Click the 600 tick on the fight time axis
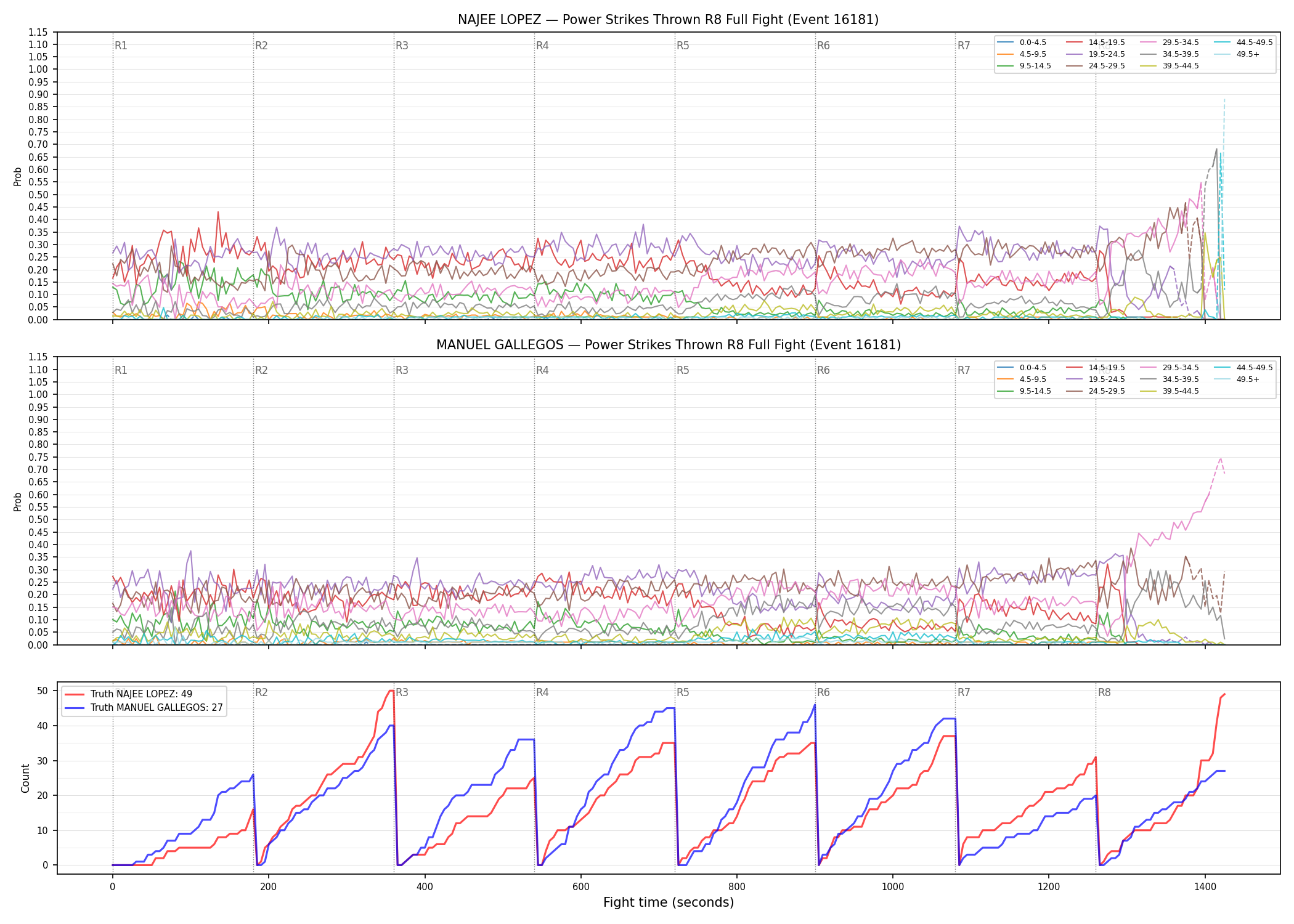 tap(581, 887)
